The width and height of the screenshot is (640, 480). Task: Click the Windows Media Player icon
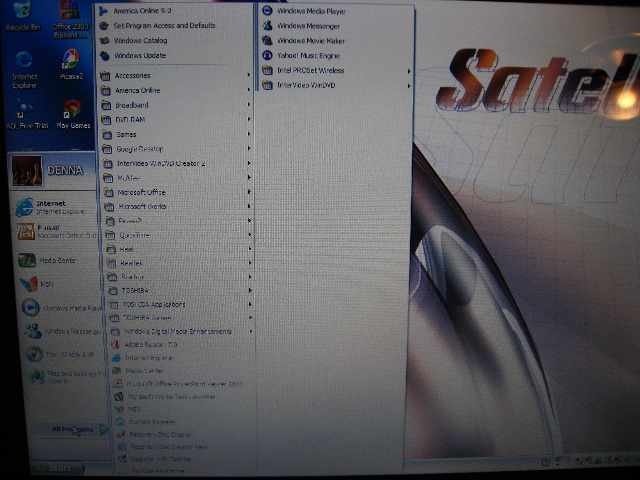(x=268, y=10)
